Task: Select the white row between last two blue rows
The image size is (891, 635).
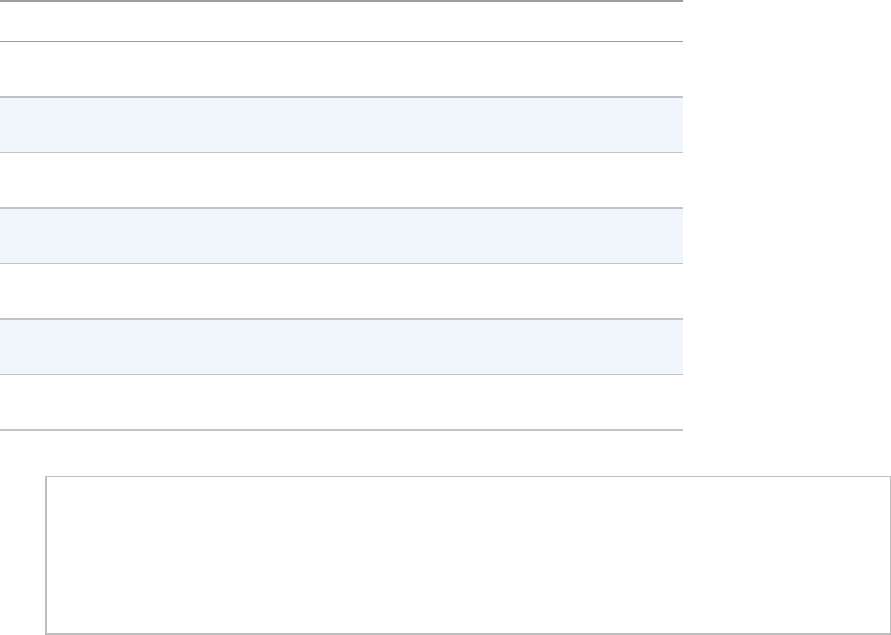Action: [x=341, y=291]
